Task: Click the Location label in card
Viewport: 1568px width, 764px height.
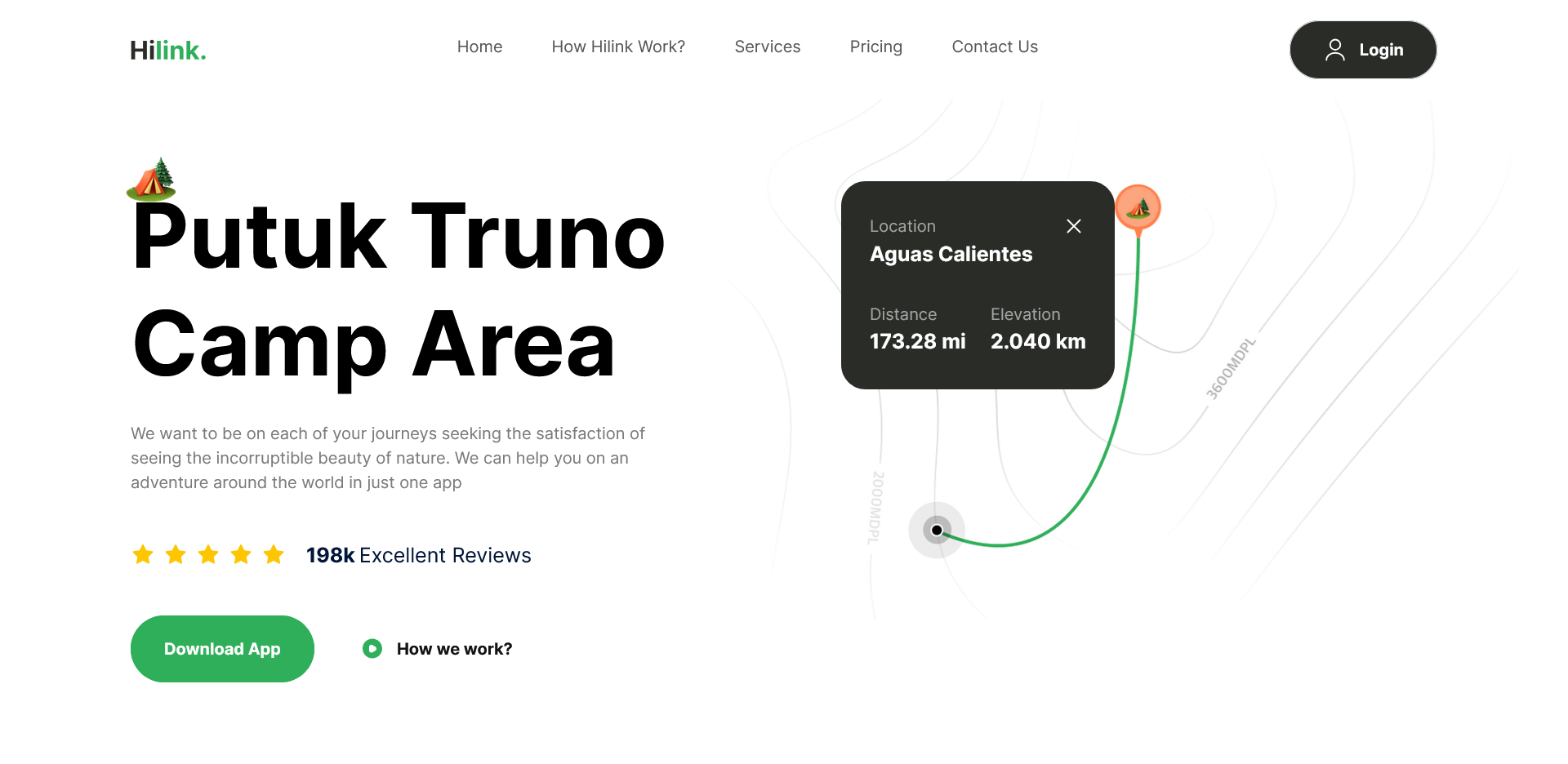Action: tap(902, 226)
